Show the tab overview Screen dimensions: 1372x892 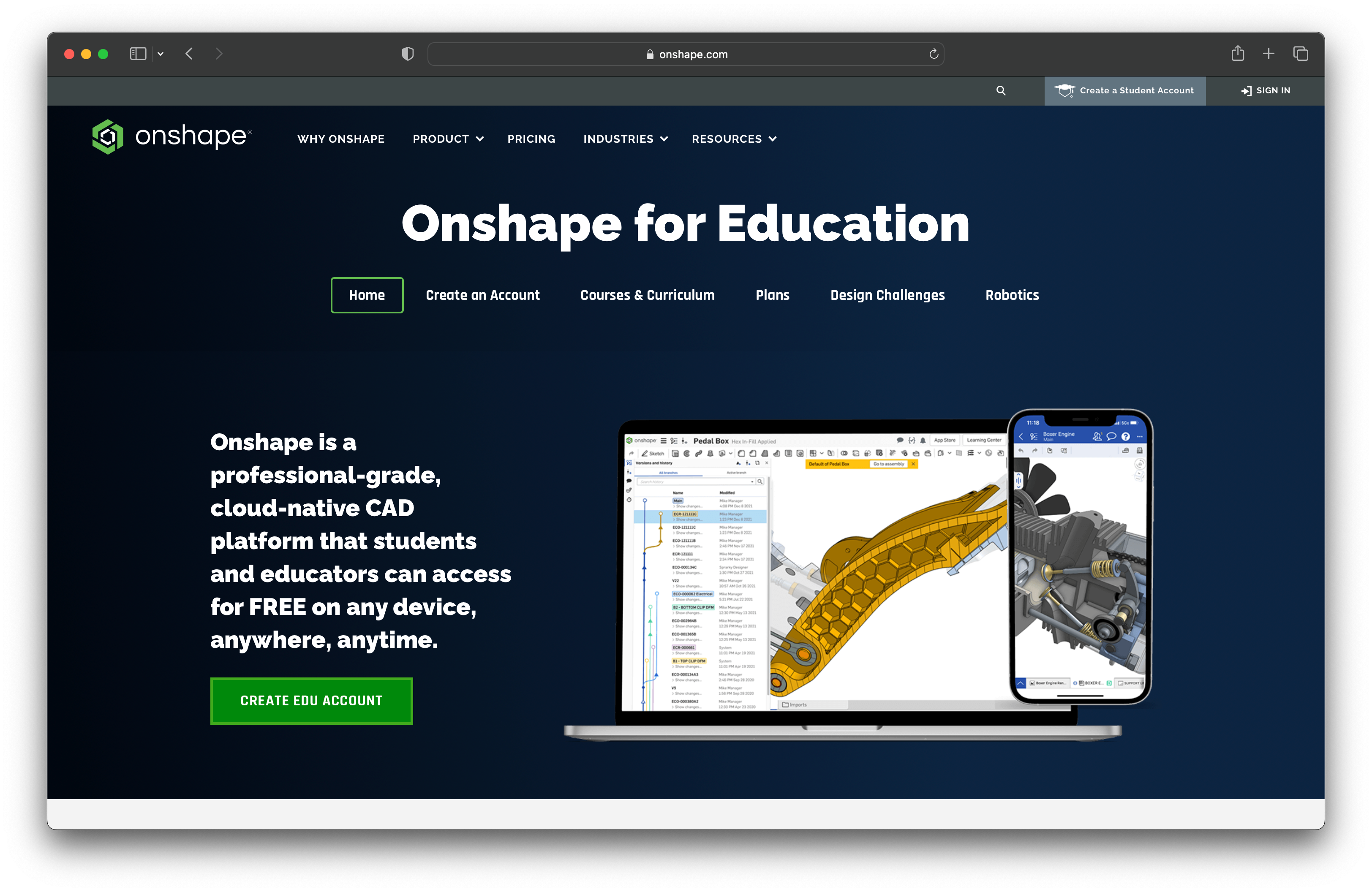[1301, 53]
